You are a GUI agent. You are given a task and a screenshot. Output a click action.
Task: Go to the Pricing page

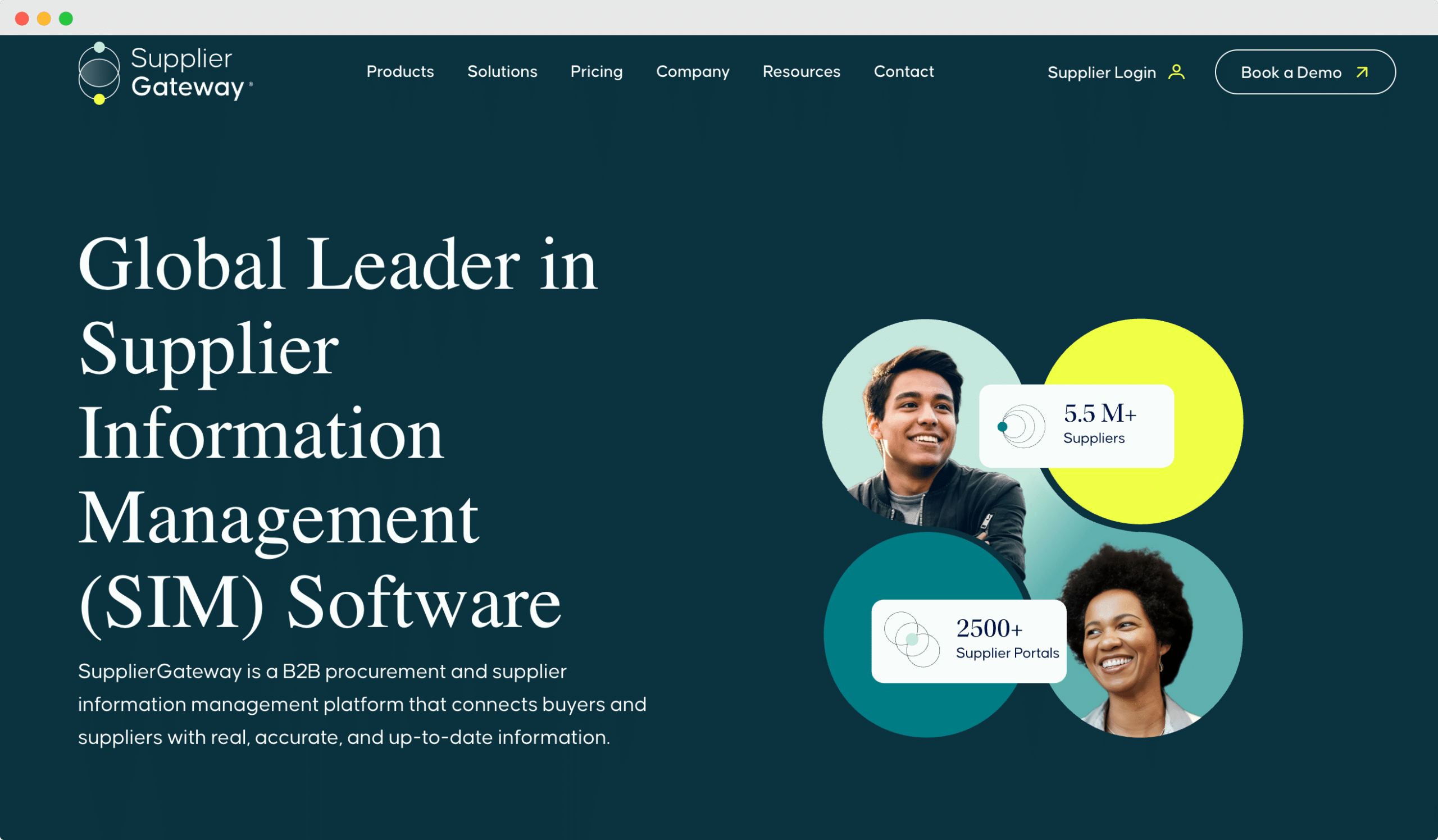[x=597, y=72]
